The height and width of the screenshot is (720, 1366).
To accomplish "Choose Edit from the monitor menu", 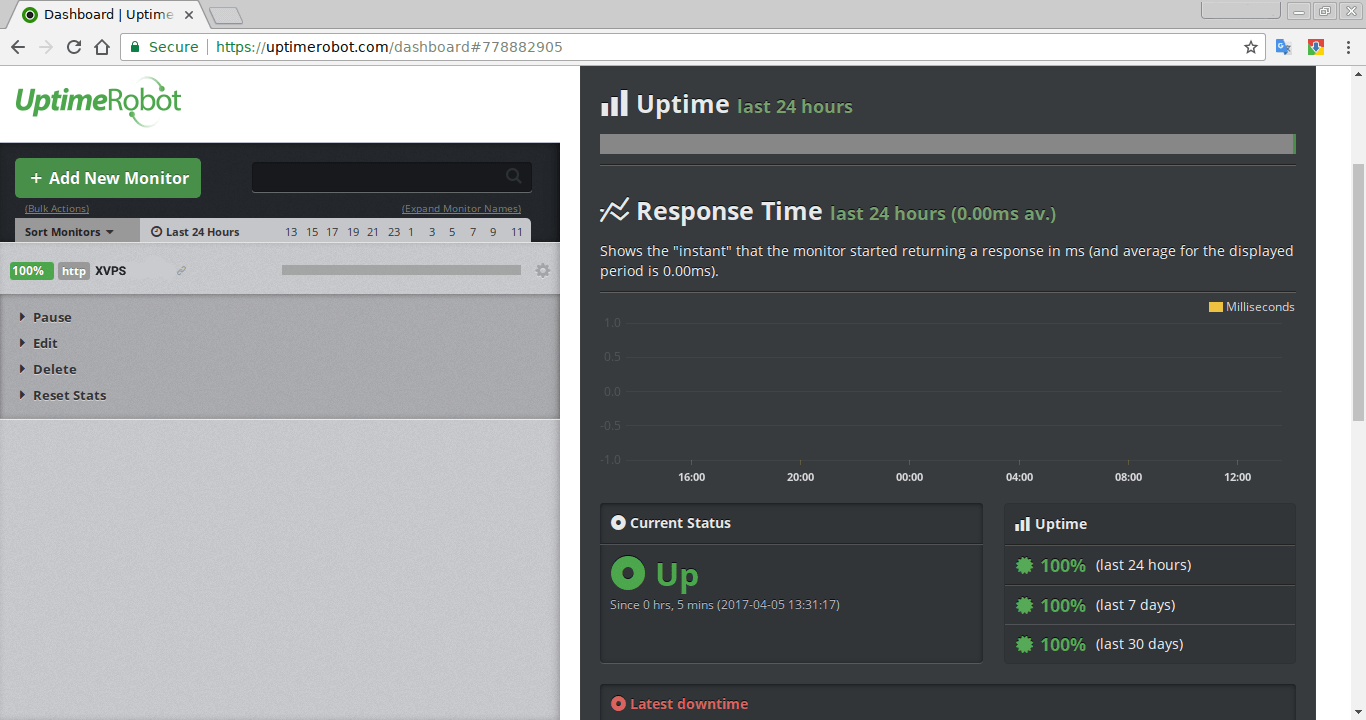I will click(x=45, y=343).
